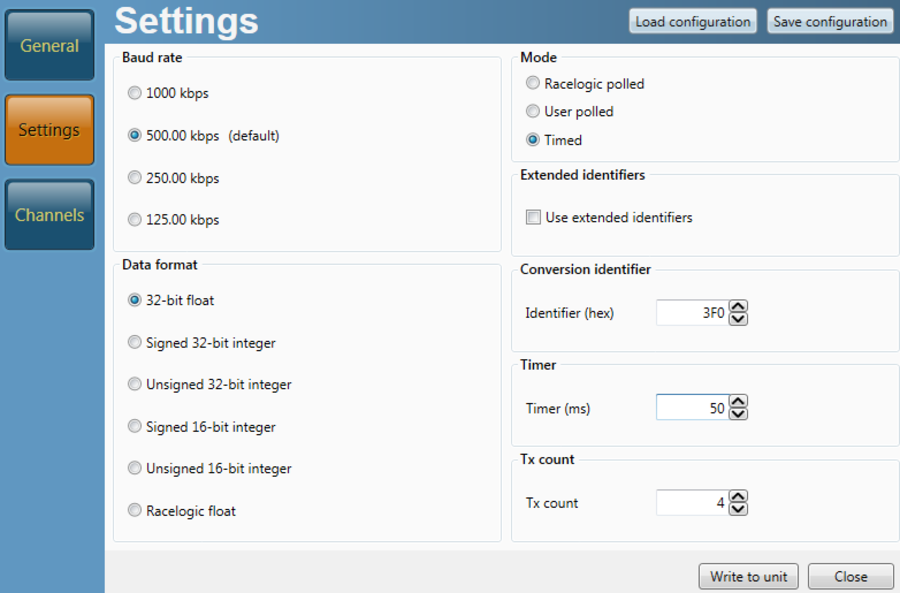
Task: Decrement Tx count using down arrow
Action: click(x=738, y=508)
